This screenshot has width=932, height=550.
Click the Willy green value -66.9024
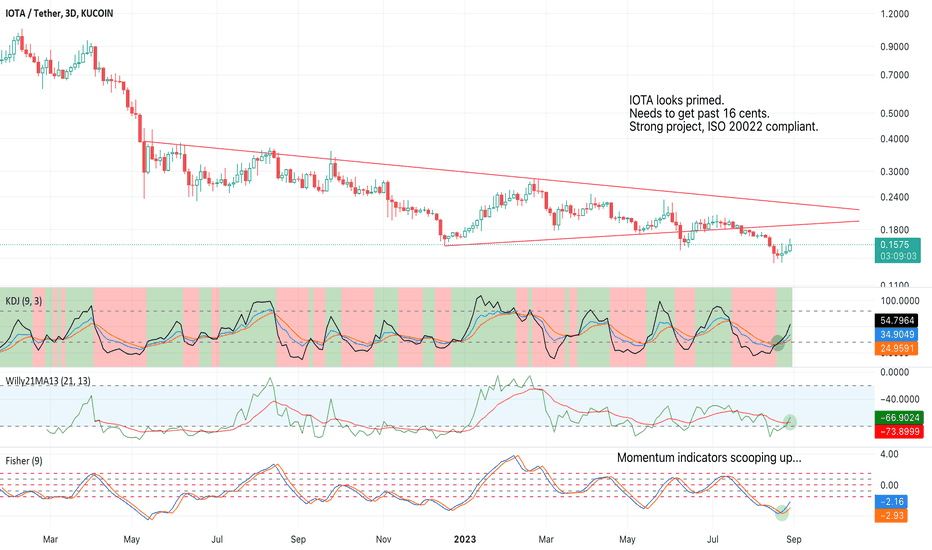899,418
